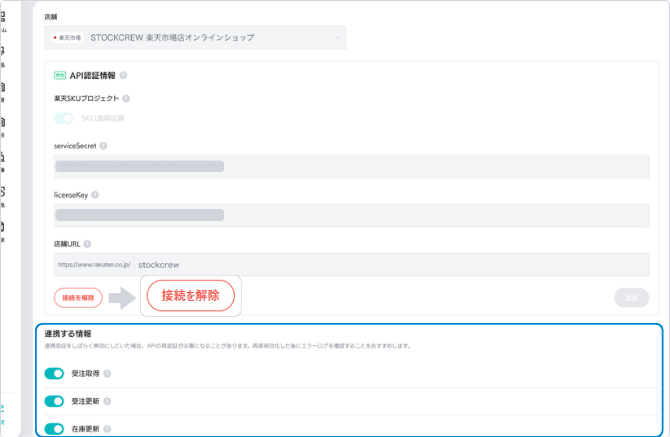Image resolution: width=670 pixels, height=437 pixels.
Task: Click into the licenseKey input field
Action: (350, 215)
